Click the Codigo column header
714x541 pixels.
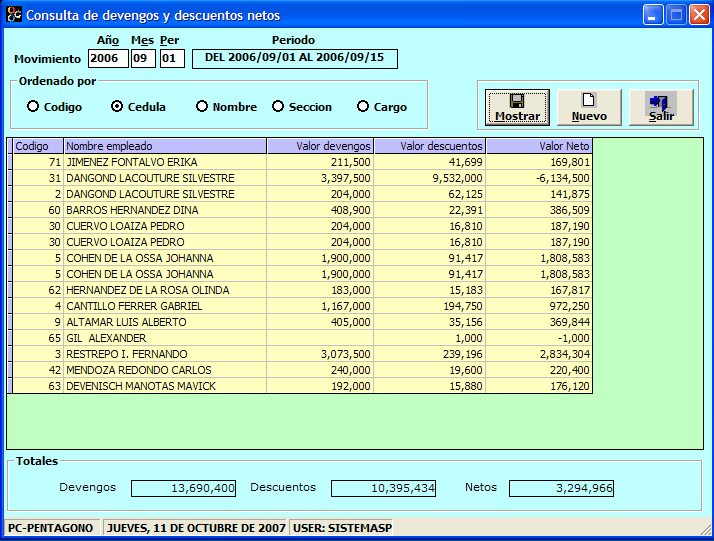[x=38, y=146]
